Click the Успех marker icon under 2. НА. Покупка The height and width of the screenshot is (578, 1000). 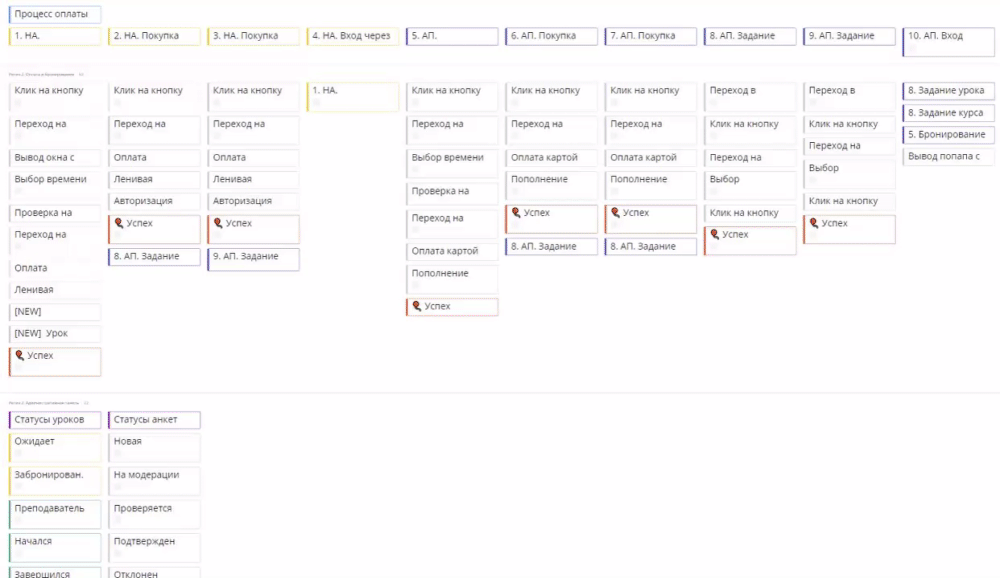pyautogui.click(x=119, y=224)
